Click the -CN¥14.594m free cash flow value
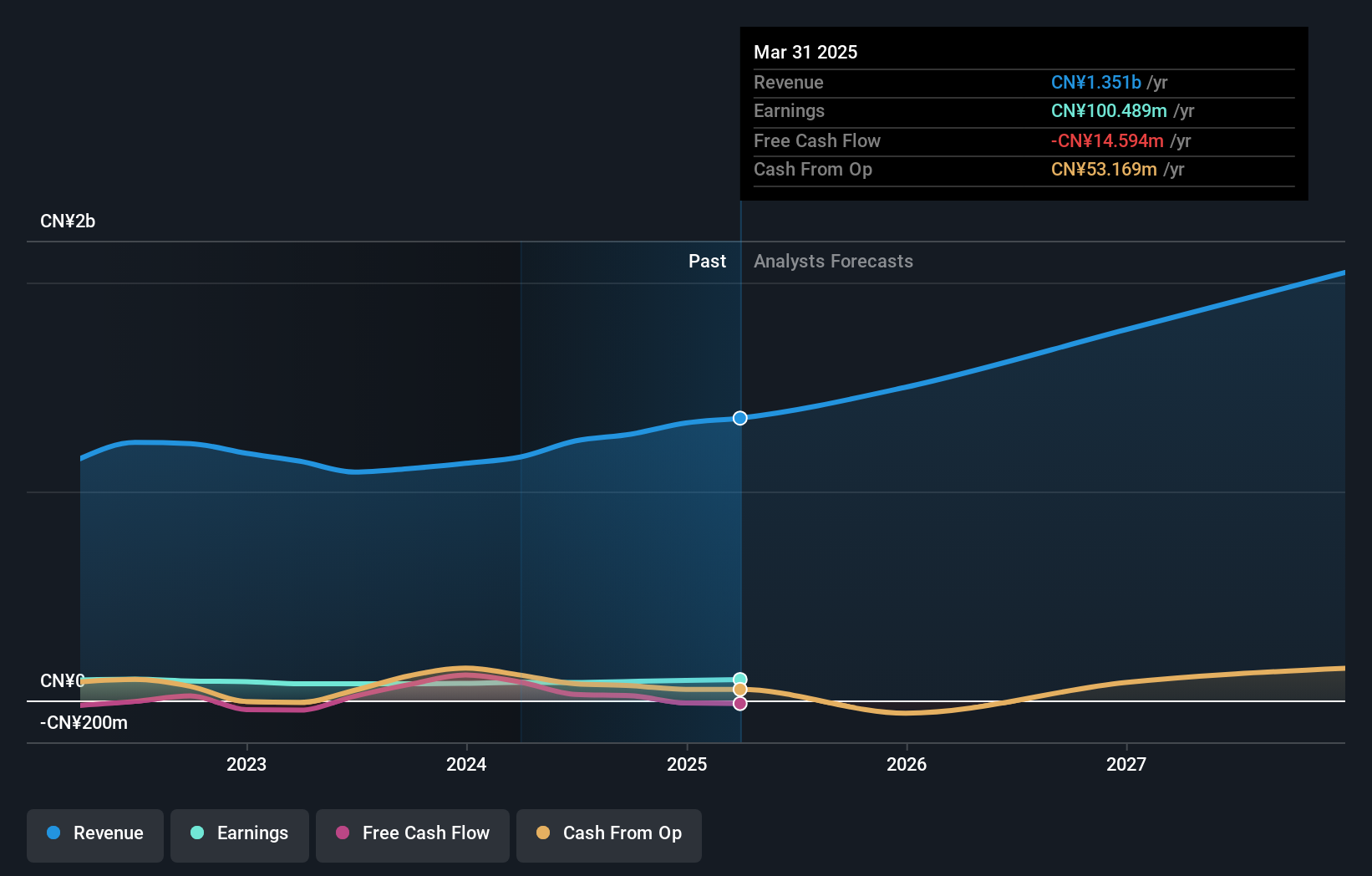The width and height of the screenshot is (1372, 876). point(1107,141)
